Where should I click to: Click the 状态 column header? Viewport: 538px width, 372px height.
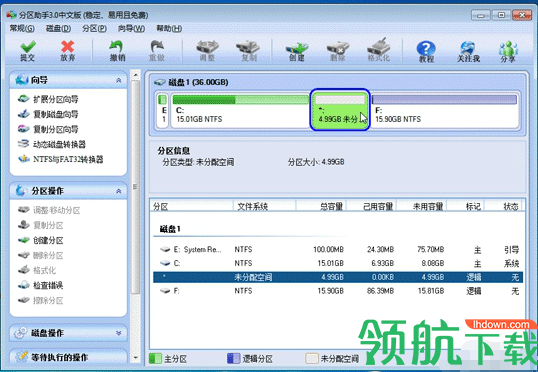click(x=503, y=206)
